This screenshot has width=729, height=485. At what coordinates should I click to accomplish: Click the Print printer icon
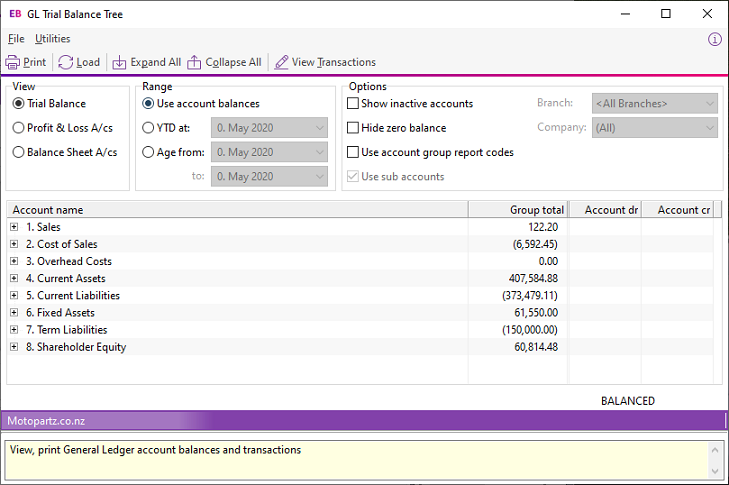[13, 62]
